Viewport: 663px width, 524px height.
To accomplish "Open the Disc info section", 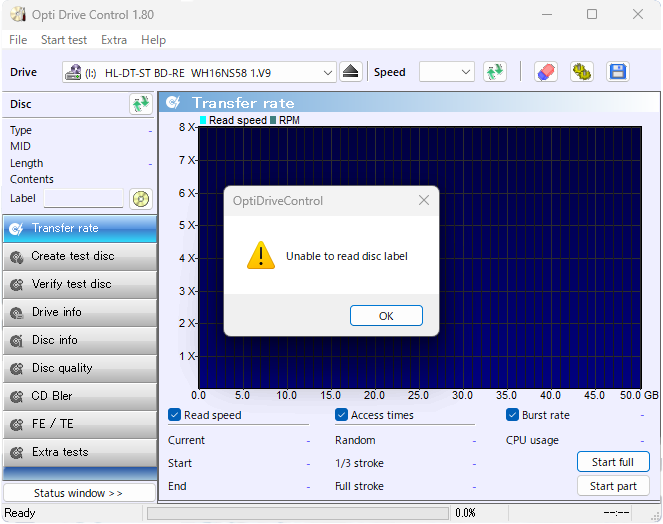I will tap(80, 340).
